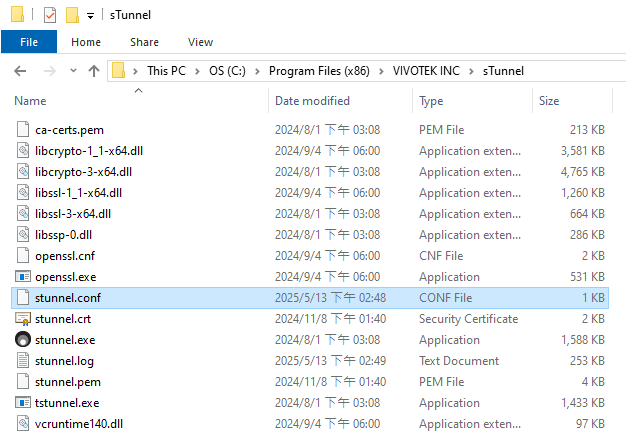
Task: Select the ca-certs.pem file
Action: pos(69,130)
